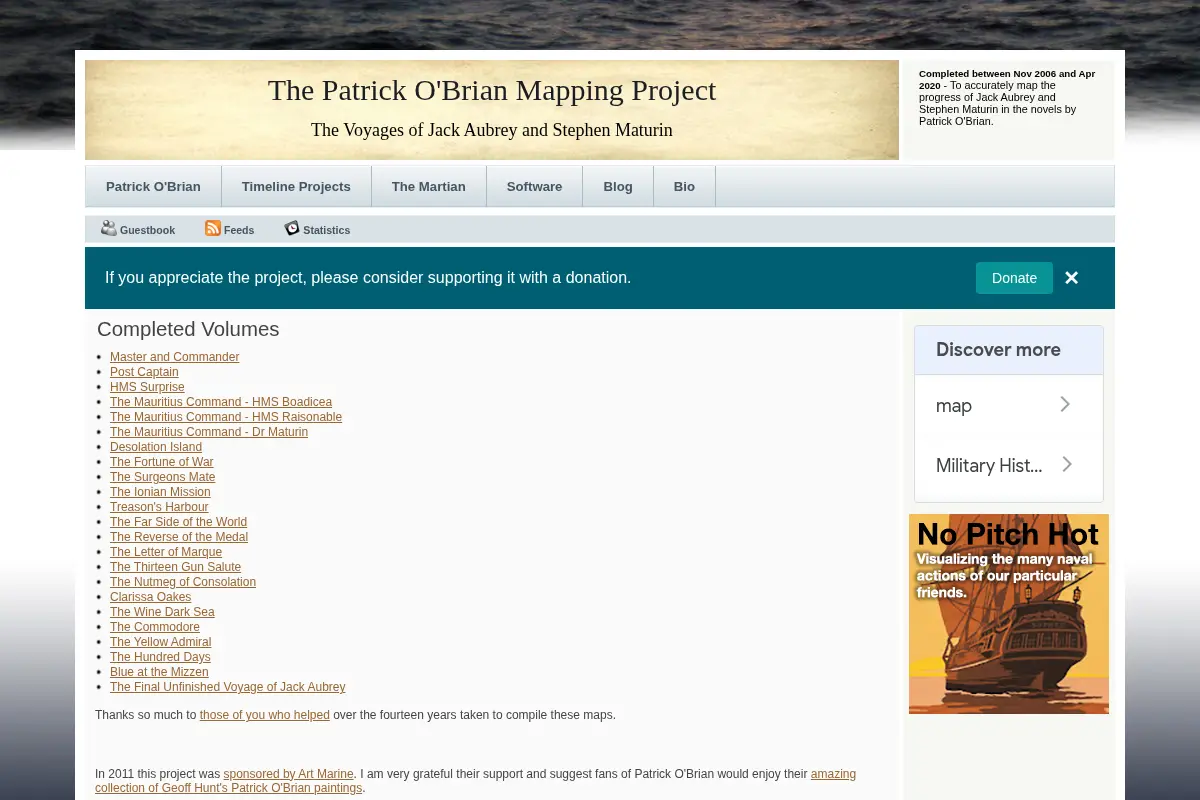The height and width of the screenshot is (800, 1200).
Task: Open the Treason's Harbour link
Action: click(159, 507)
